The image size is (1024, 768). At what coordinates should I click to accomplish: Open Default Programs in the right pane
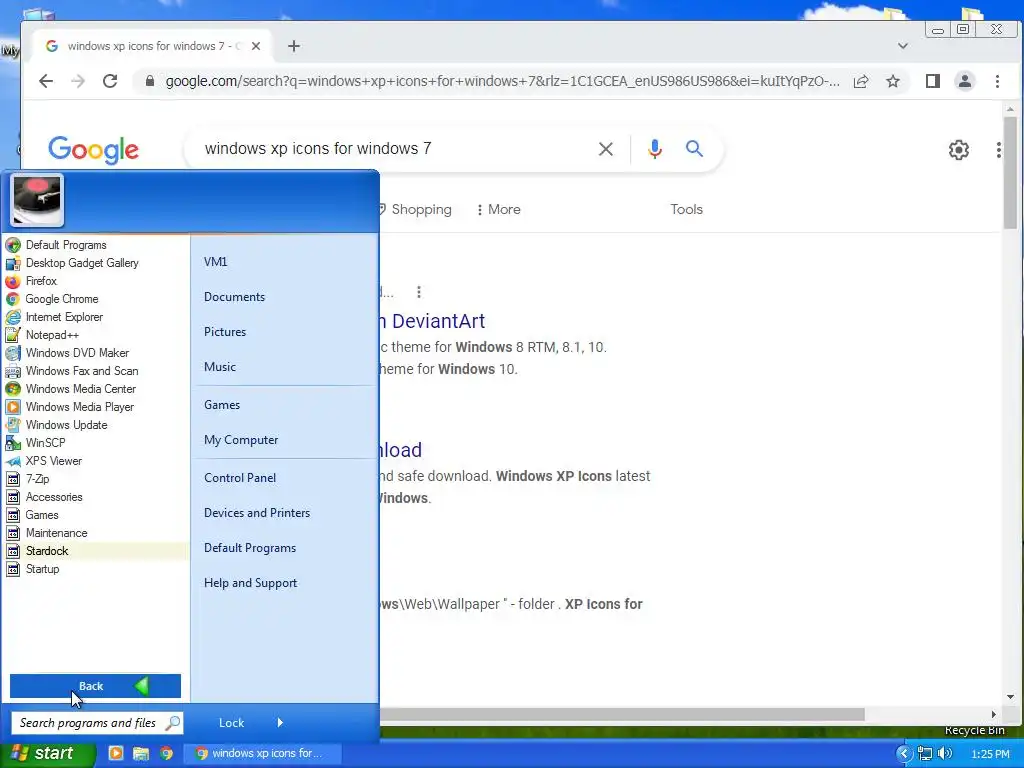[249, 548]
